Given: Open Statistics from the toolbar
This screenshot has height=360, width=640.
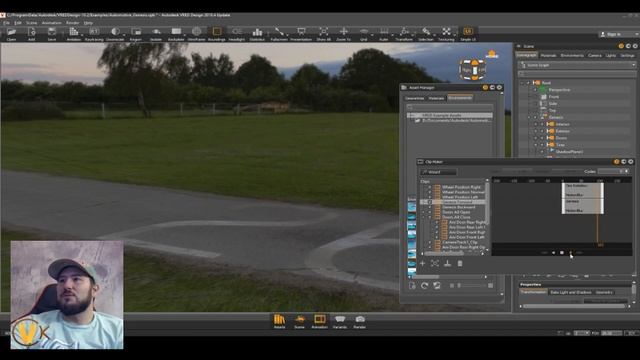Looking at the screenshot, I should coord(257,32).
